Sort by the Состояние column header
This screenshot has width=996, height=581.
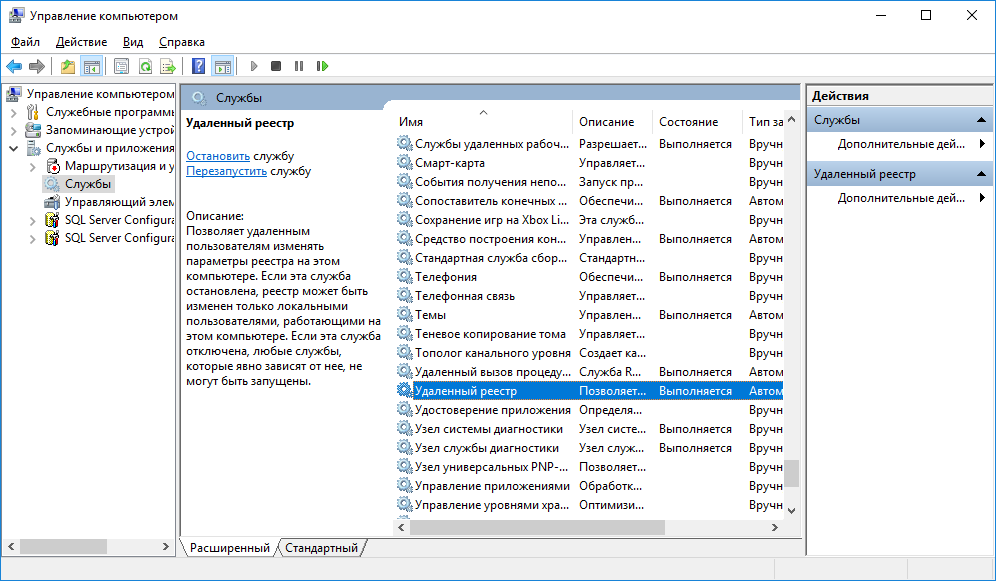(x=697, y=121)
